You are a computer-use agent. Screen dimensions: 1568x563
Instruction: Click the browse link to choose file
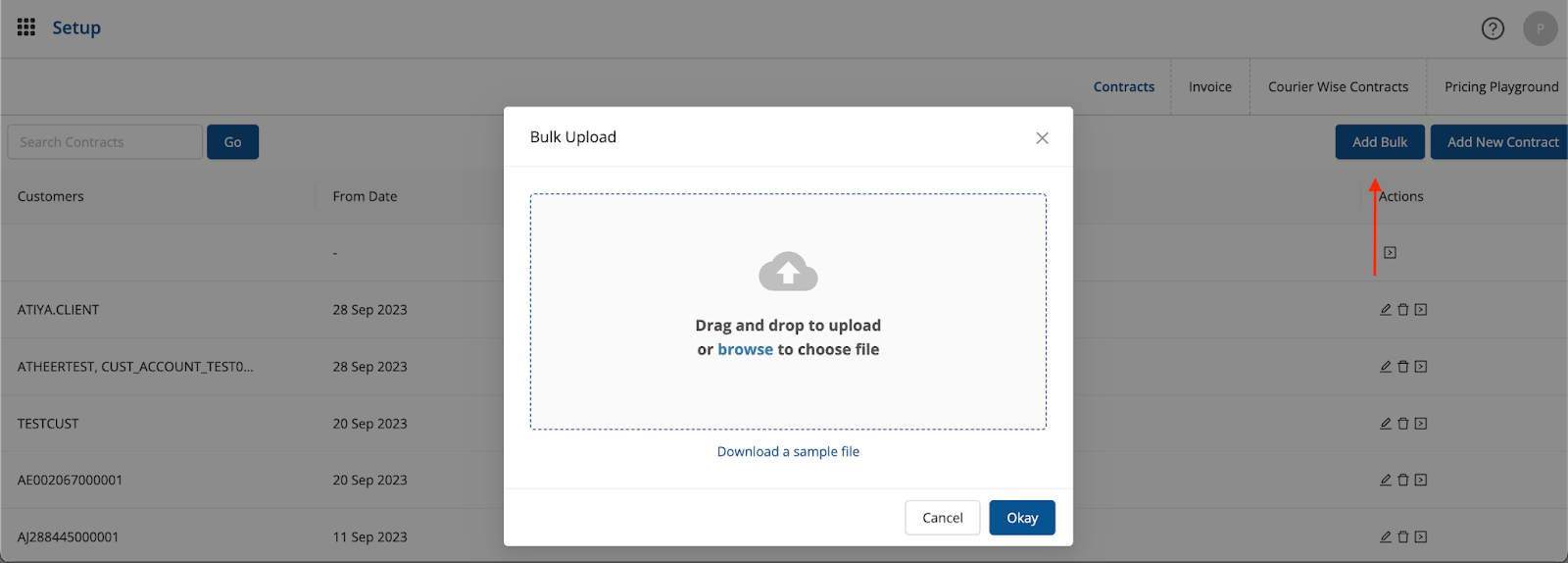click(x=745, y=349)
